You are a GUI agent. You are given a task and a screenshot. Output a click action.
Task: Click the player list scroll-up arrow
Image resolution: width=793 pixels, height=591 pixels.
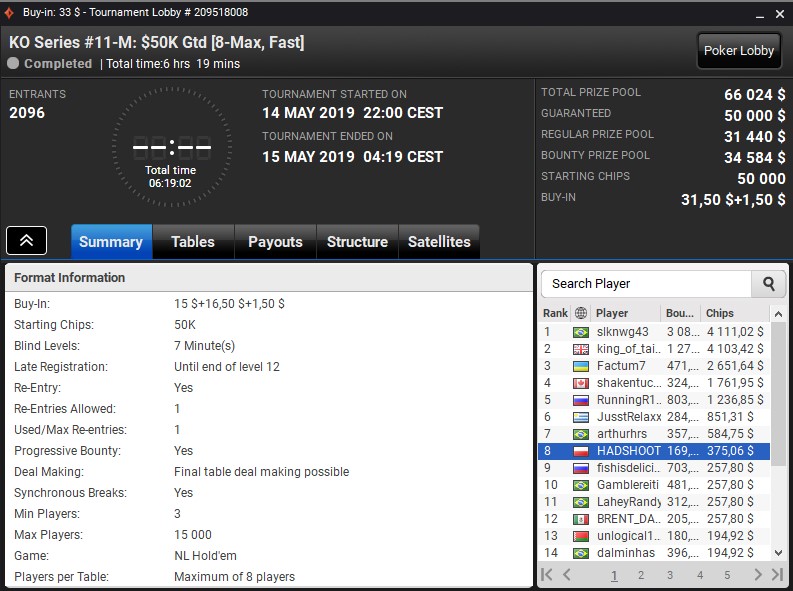[x=778, y=314]
